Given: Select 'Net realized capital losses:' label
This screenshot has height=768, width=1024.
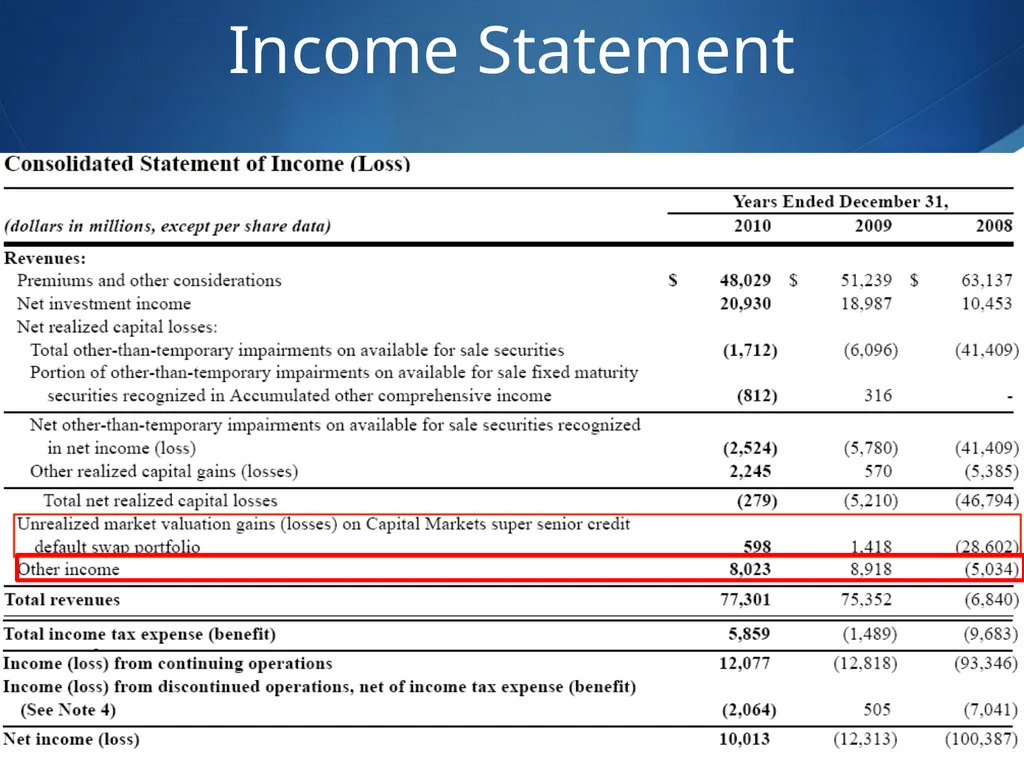Looking at the screenshot, I should point(117,327).
